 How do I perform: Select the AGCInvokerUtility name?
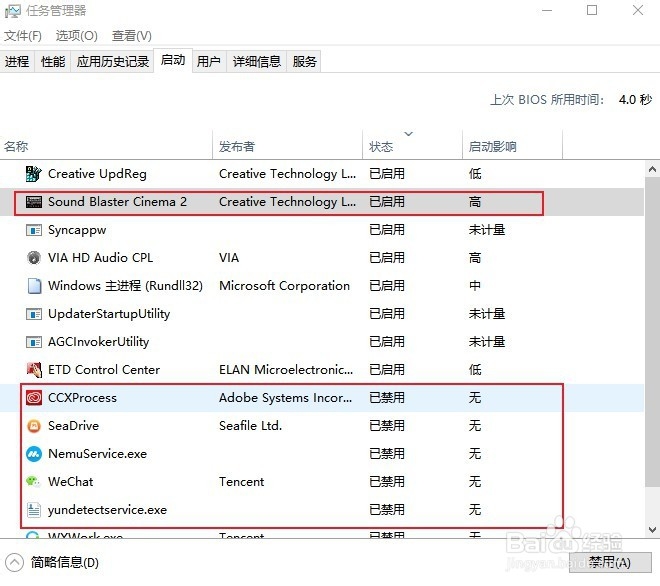coord(98,342)
